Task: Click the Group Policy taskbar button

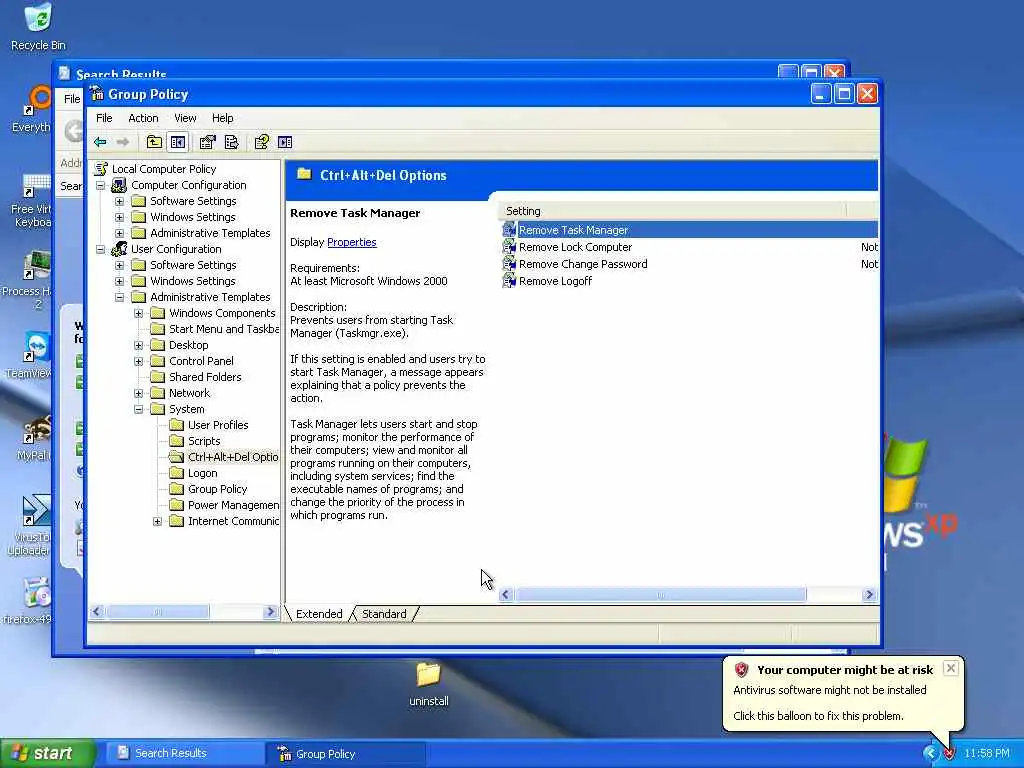Action: pos(346,754)
